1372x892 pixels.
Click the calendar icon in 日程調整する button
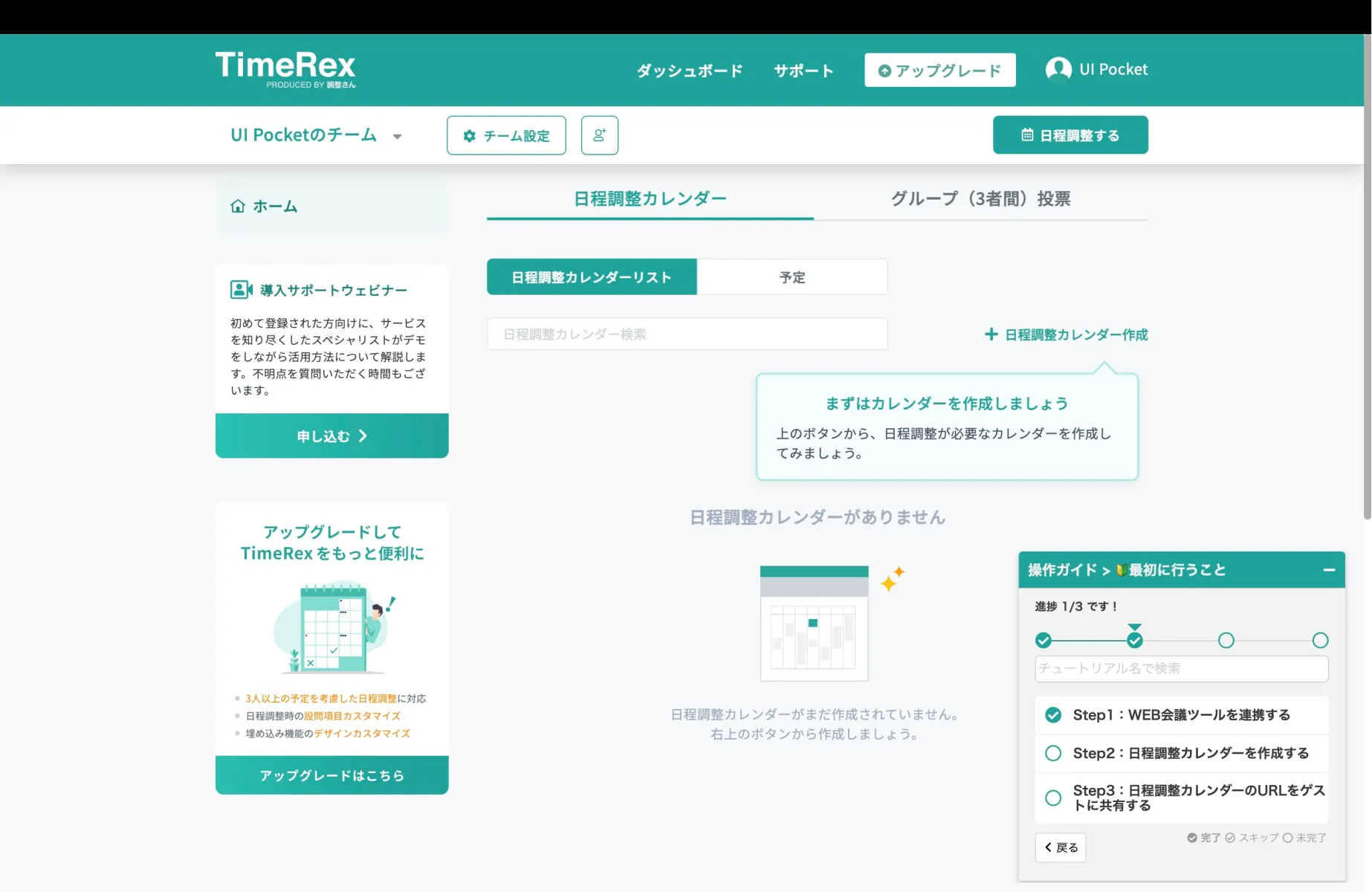coord(1027,135)
